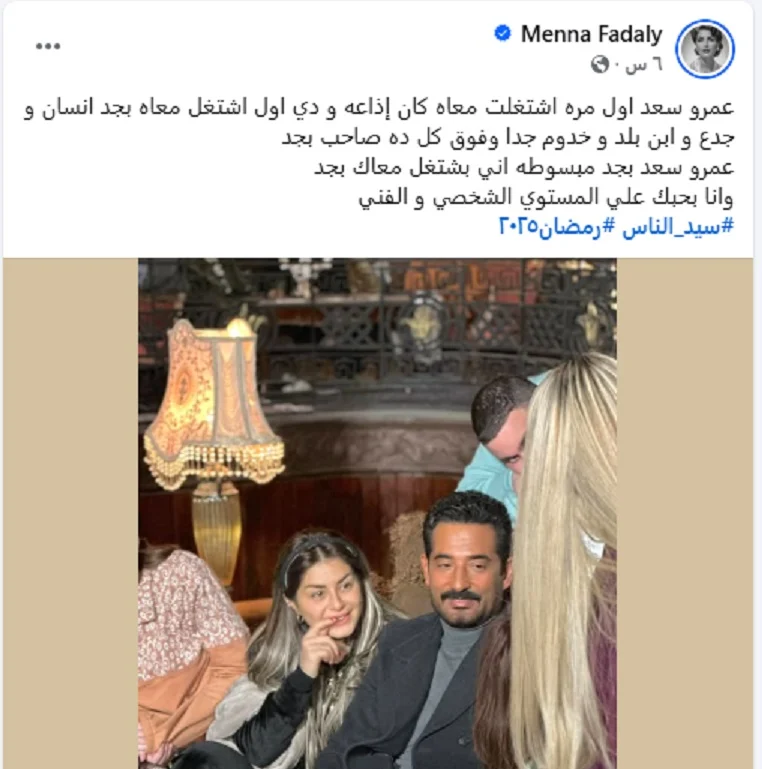Image resolution: width=762 pixels, height=769 pixels.
Task: Click the caption line وانا بحبك علي المستوي
Action: [x=546, y=197]
